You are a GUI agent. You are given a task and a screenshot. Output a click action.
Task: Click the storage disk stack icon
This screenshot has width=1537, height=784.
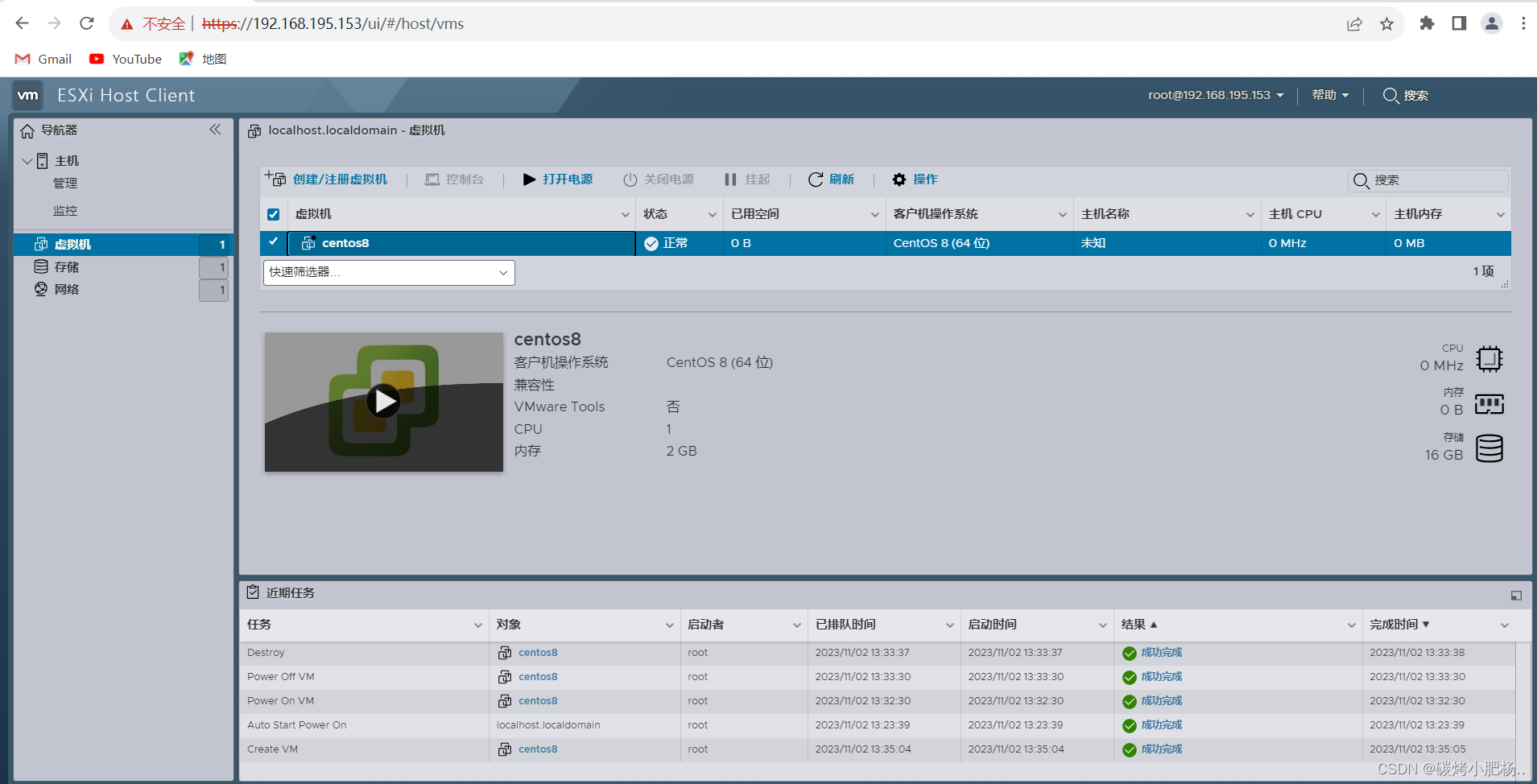coord(1489,448)
